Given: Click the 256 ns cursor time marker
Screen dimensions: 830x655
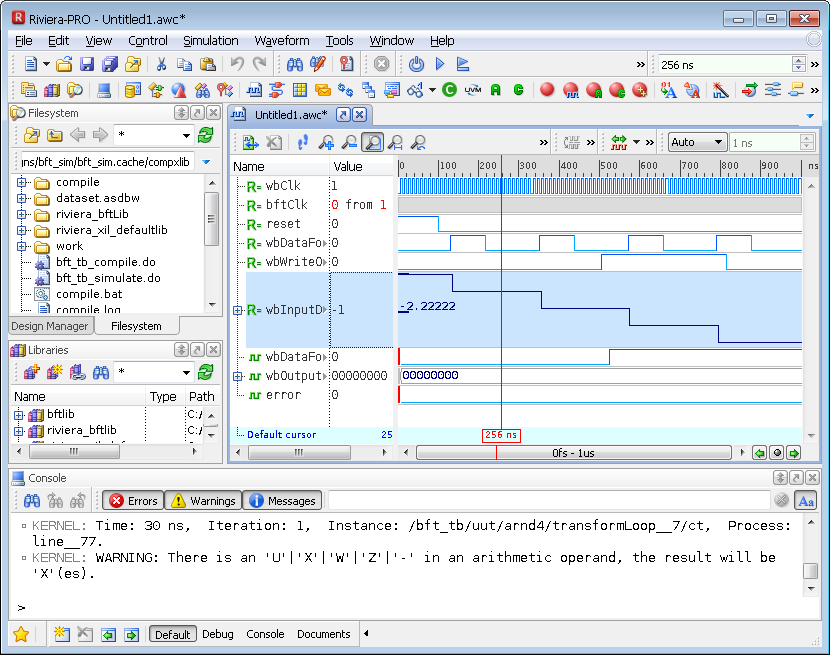Looking at the screenshot, I should pos(501,435).
